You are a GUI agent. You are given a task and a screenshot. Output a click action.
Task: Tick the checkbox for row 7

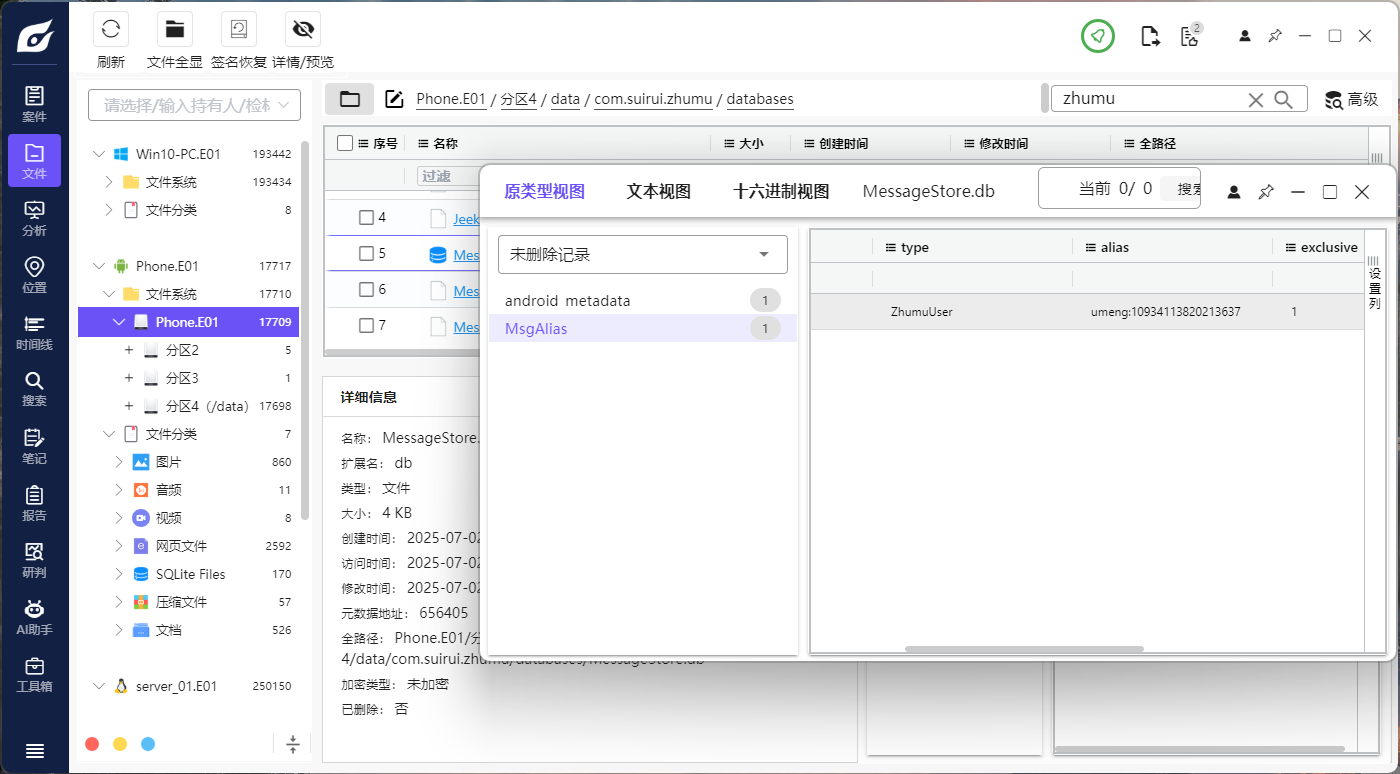coord(366,325)
